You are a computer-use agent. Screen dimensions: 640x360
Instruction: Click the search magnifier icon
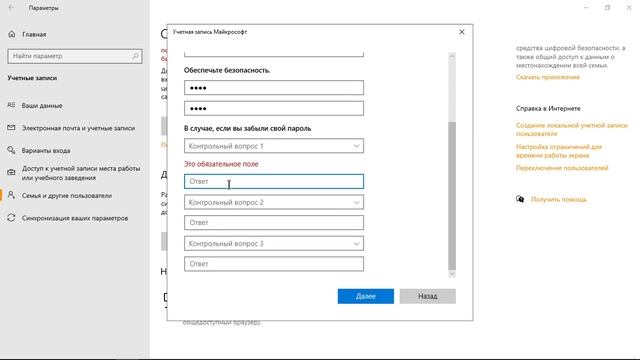click(x=136, y=56)
